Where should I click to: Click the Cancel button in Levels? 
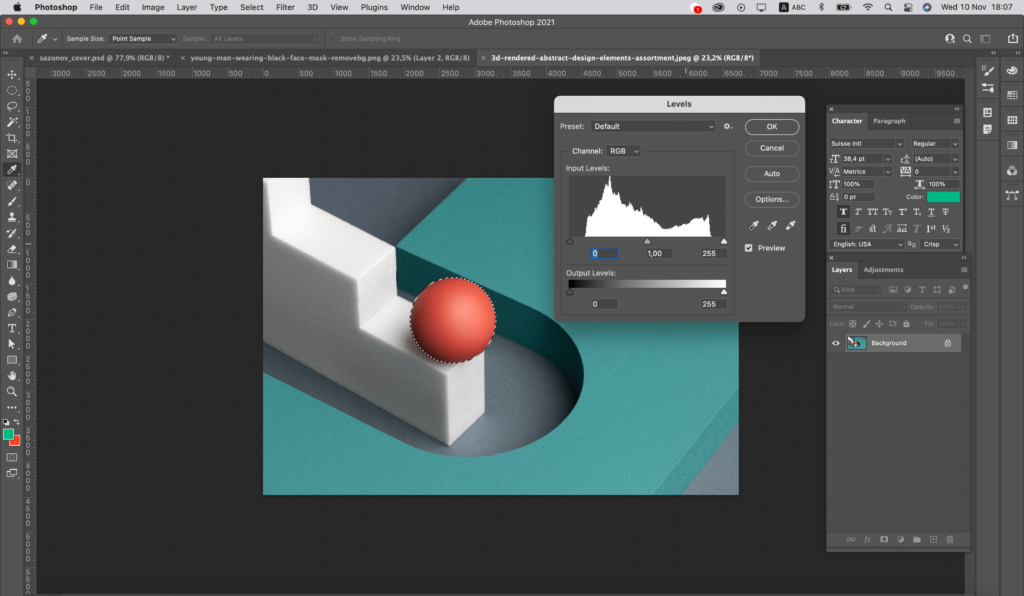[772, 148]
